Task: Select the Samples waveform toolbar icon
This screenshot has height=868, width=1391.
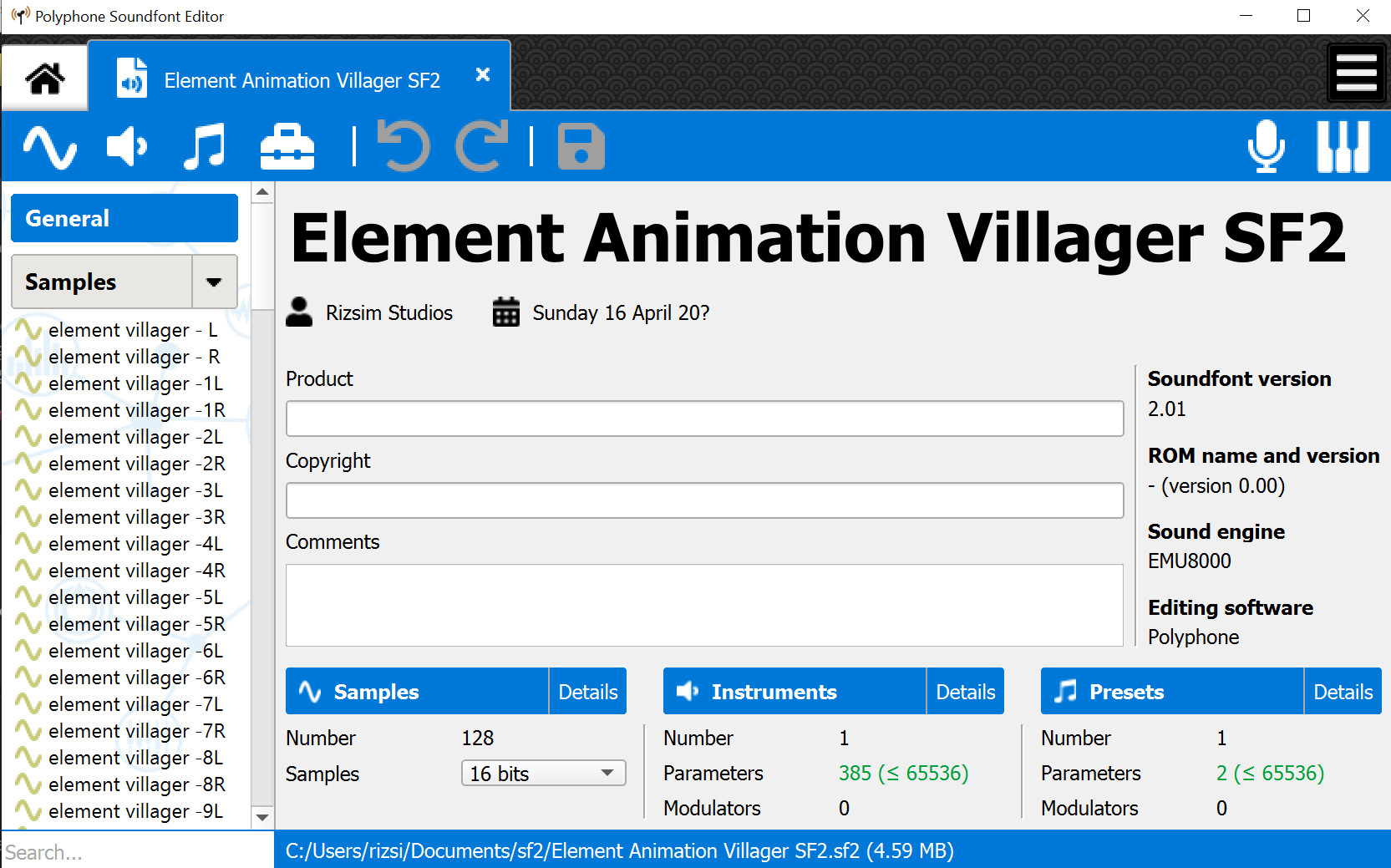Action: (x=50, y=146)
